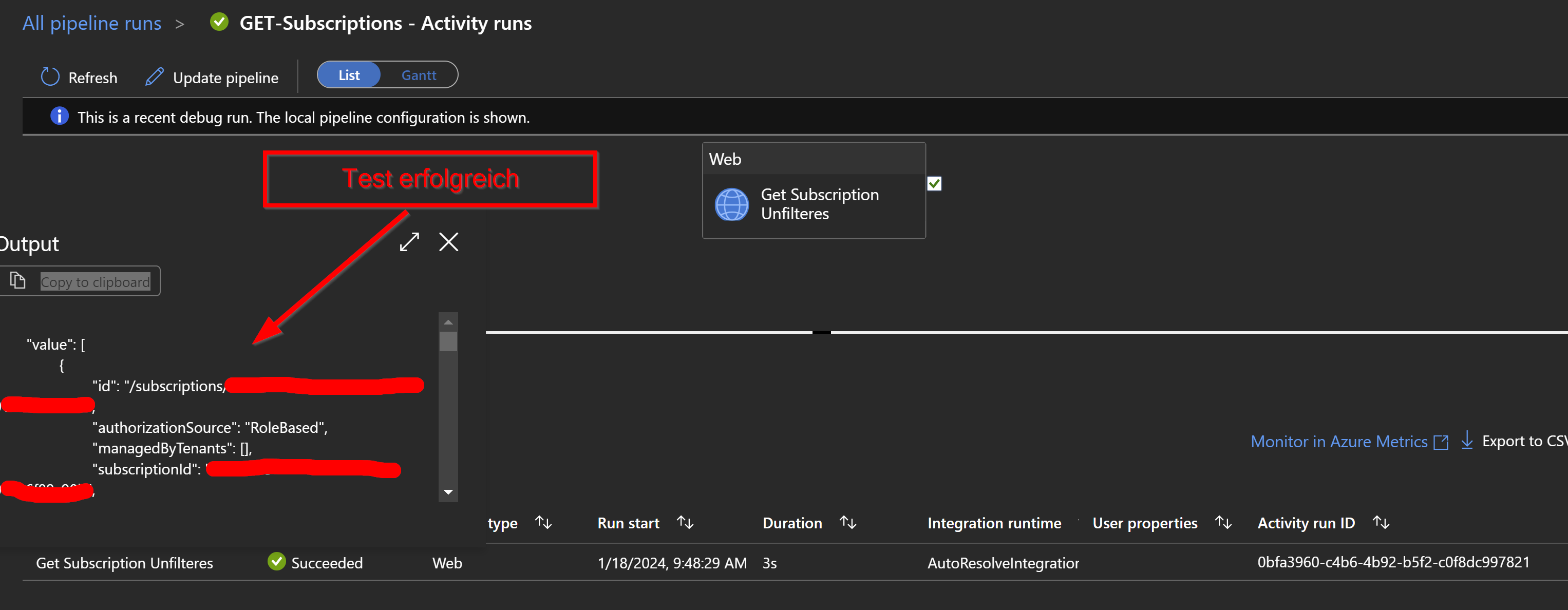Click the GET-Subscriptions - Activity runs title
This screenshot has height=610, width=1568.
coord(385,23)
